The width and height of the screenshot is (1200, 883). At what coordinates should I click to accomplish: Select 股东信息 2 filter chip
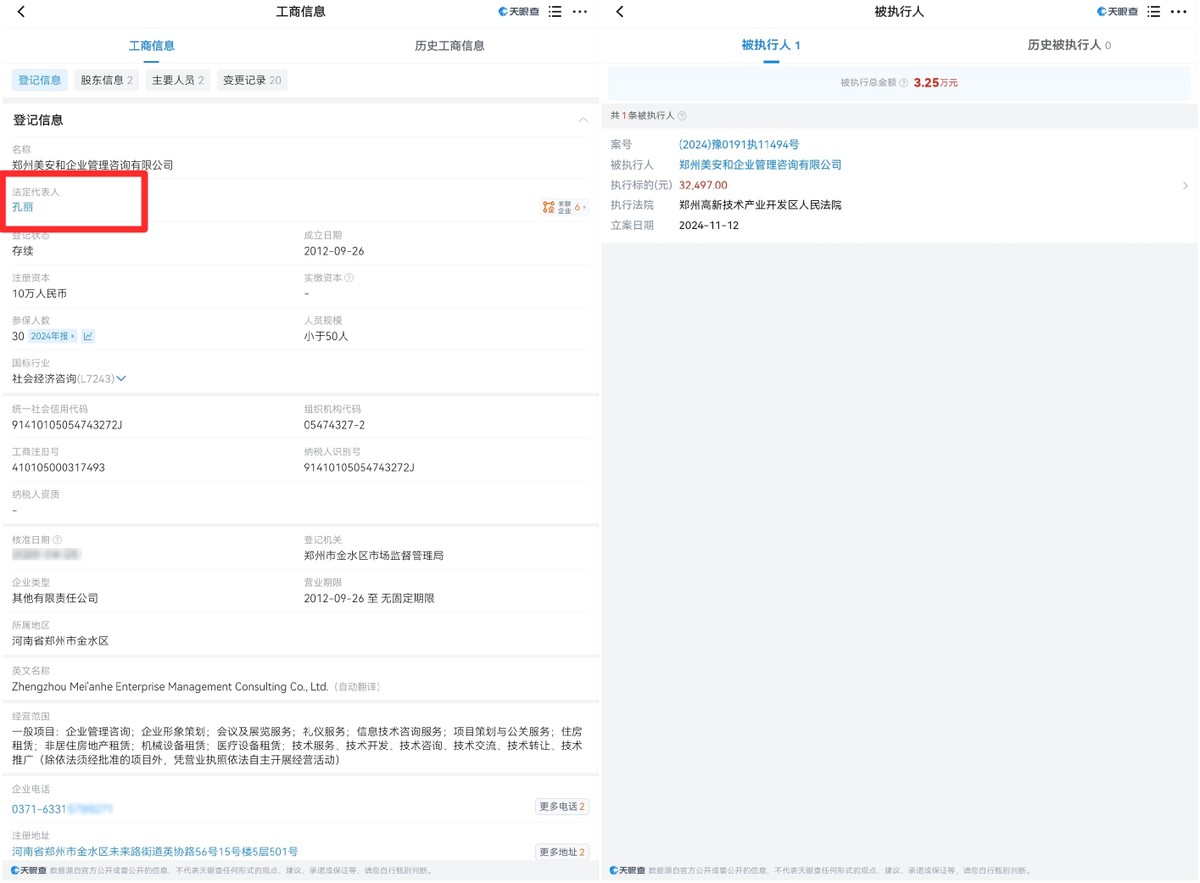pyautogui.click(x=106, y=80)
